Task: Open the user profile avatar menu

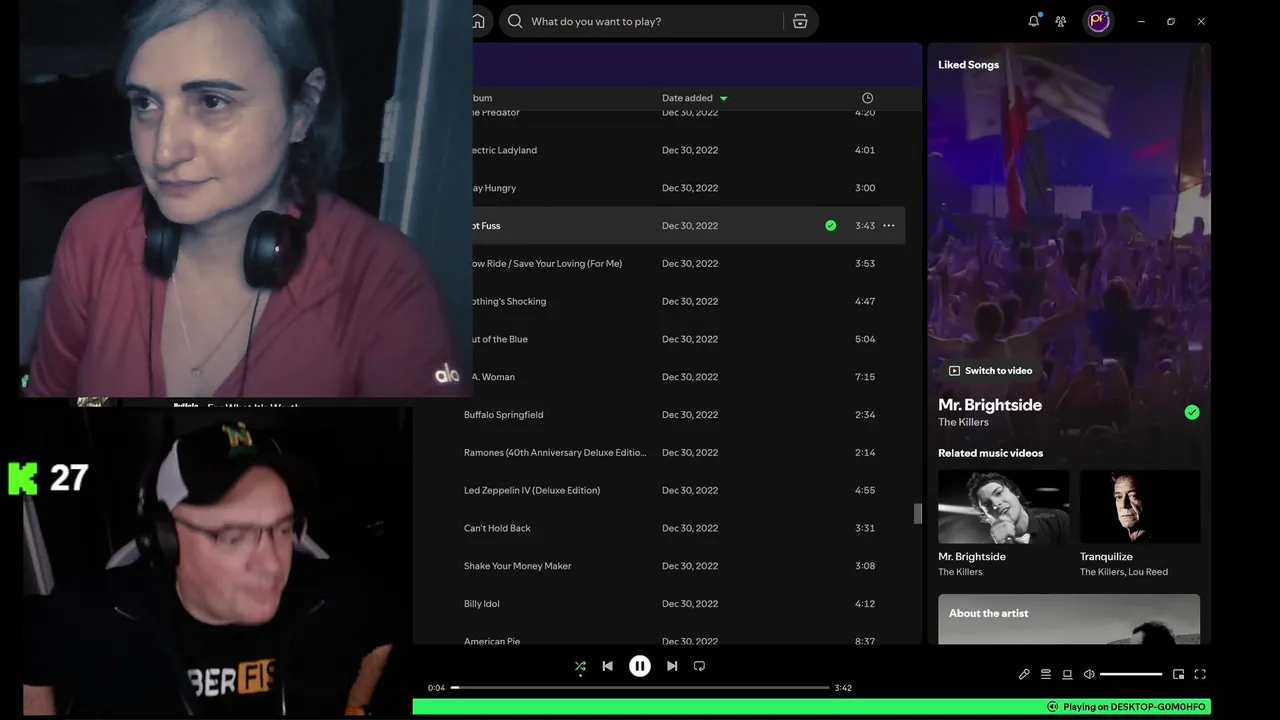Action: (x=1099, y=21)
